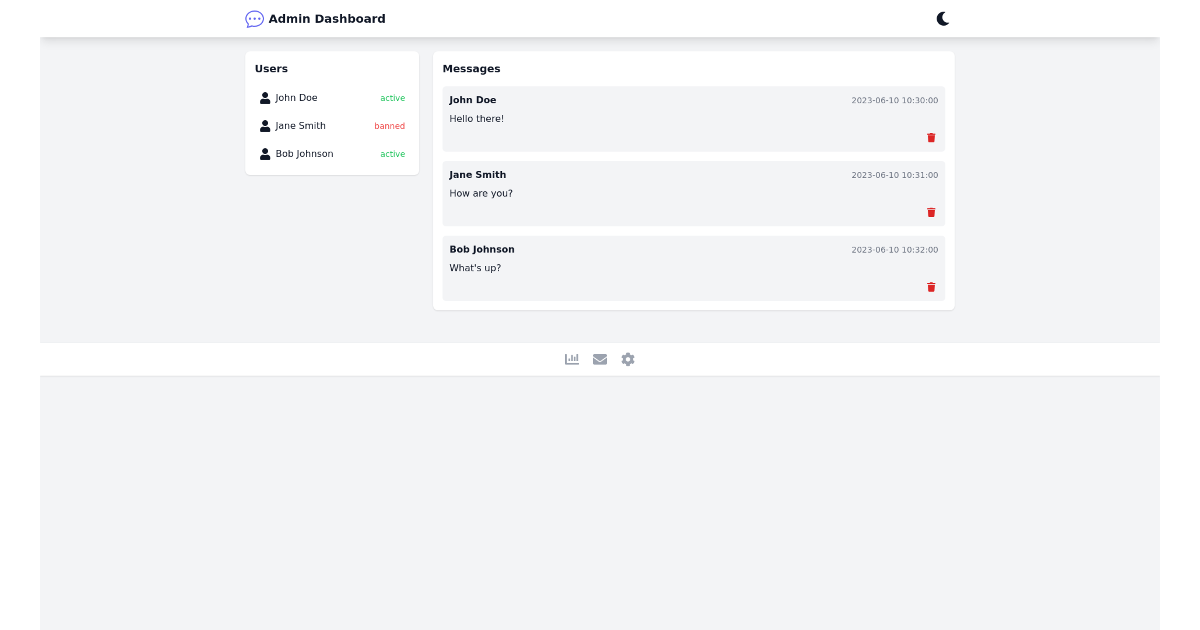Click Bob Johnson's active status label
Viewport: 1200px width, 630px height.
tap(392, 153)
